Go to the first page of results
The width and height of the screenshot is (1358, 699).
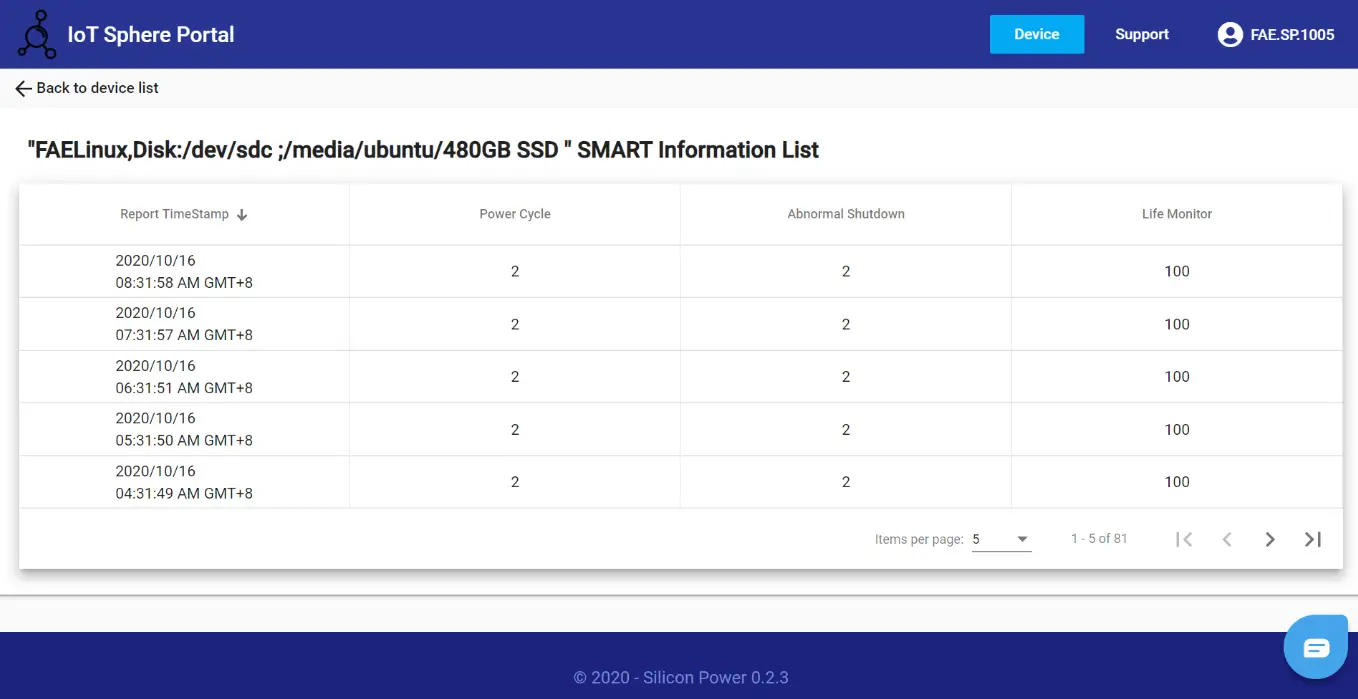tap(1184, 540)
